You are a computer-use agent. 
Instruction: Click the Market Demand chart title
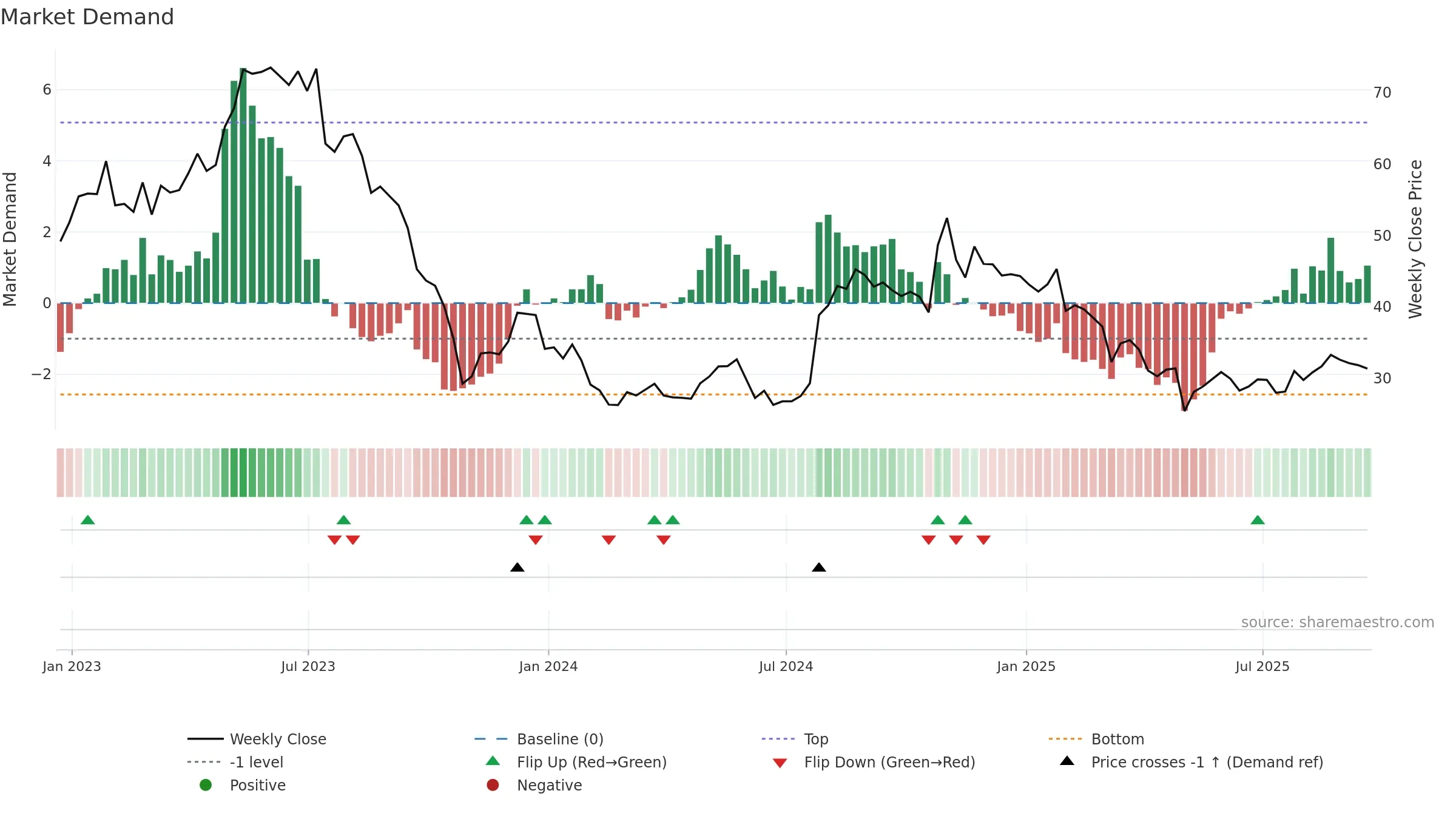tap(87, 17)
